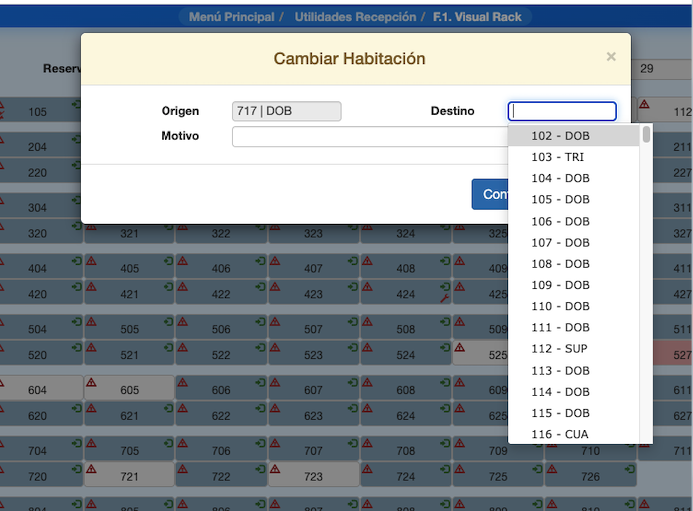Open Menú Principal breadcrumb
Image resolution: width=693 pixels, height=511 pixels.
[x=231, y=17]
